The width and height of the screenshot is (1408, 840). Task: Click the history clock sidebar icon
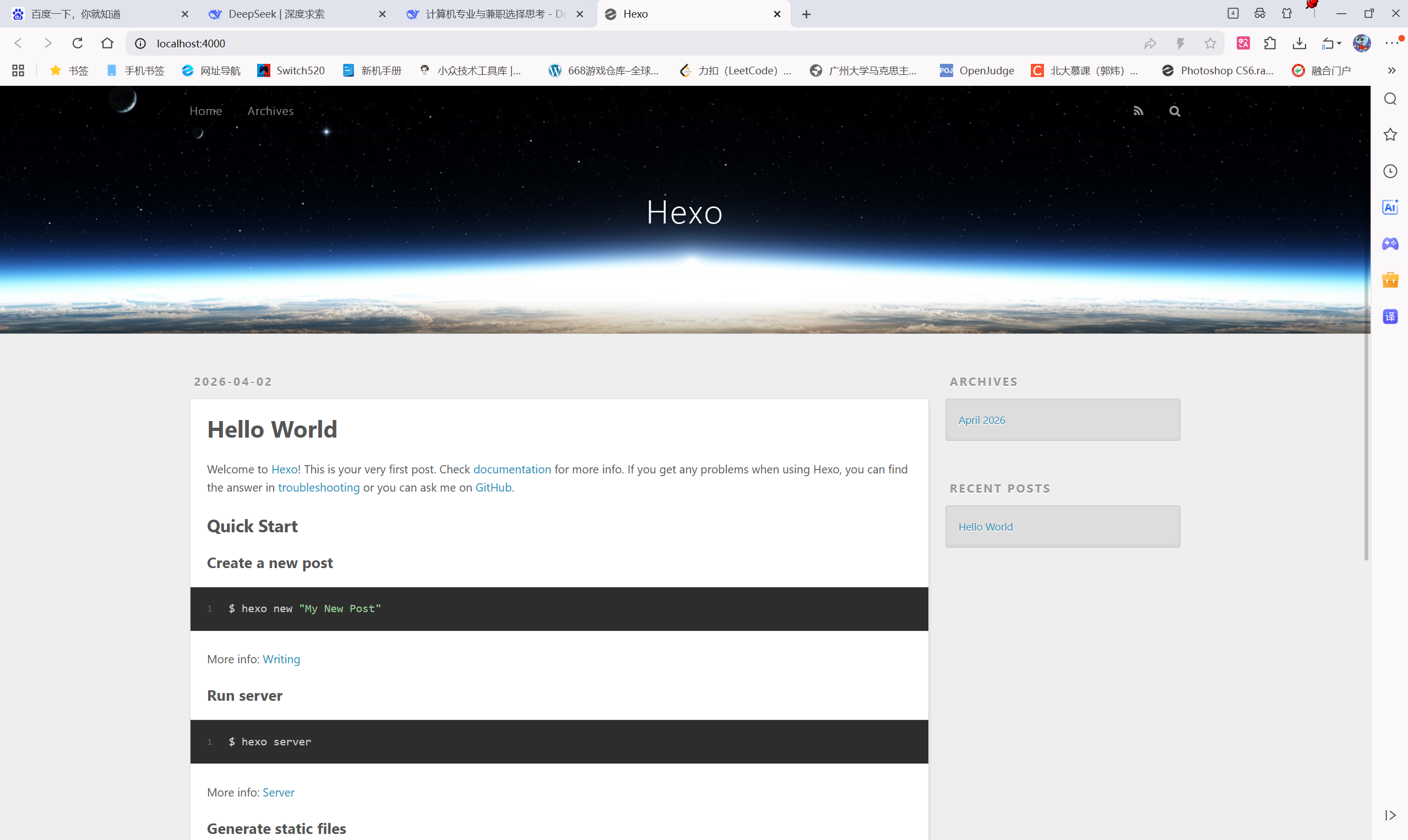point(1390,171)
